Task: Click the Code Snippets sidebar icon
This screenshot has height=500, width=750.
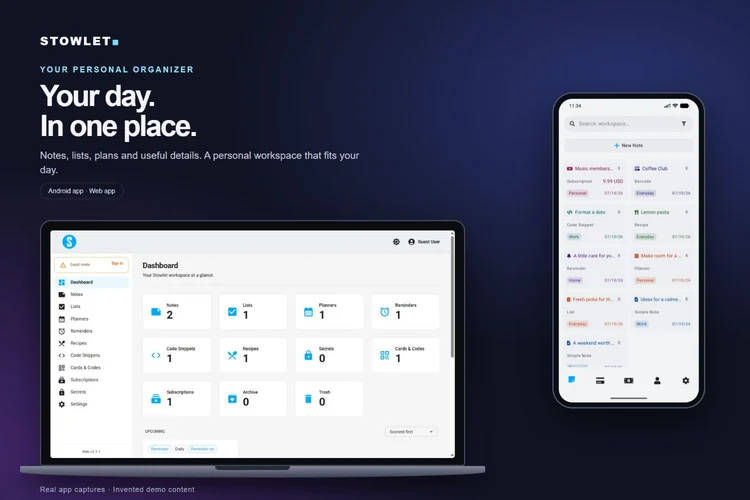Action: (62, 356)
